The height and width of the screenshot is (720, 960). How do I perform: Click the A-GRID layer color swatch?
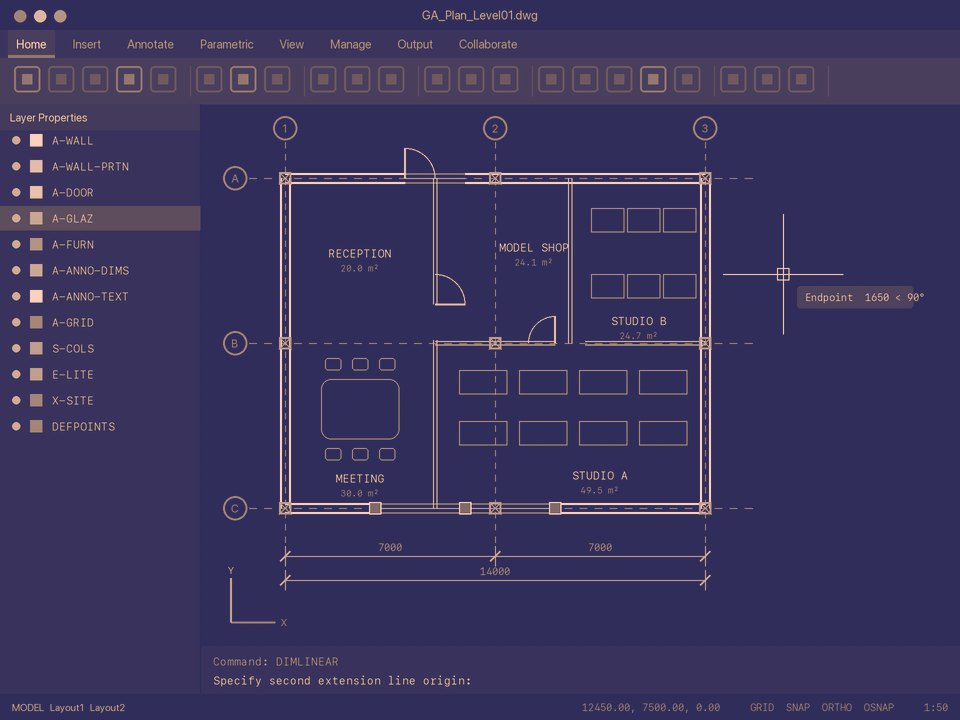pos(36,323)
